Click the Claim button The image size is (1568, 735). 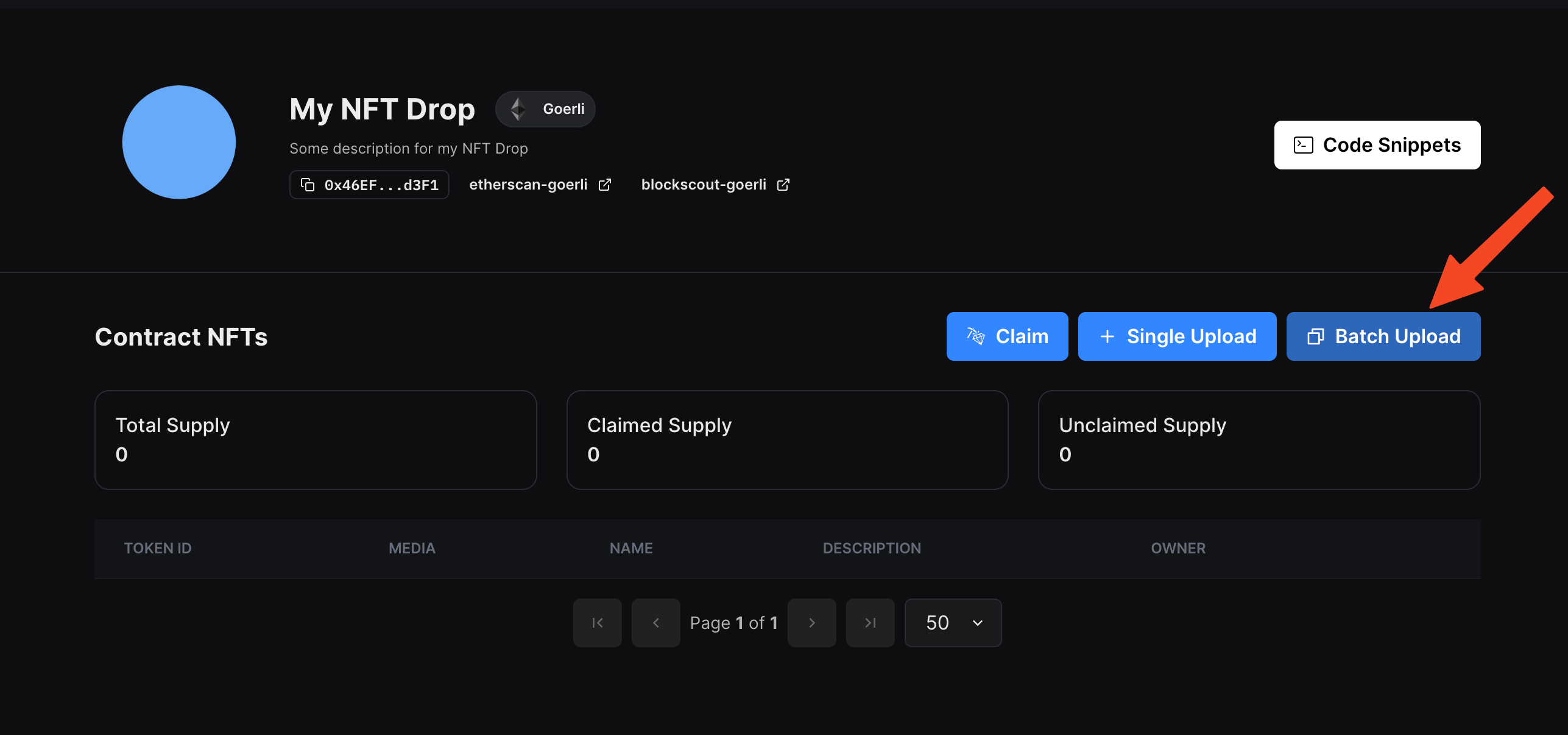(1006, 335)
